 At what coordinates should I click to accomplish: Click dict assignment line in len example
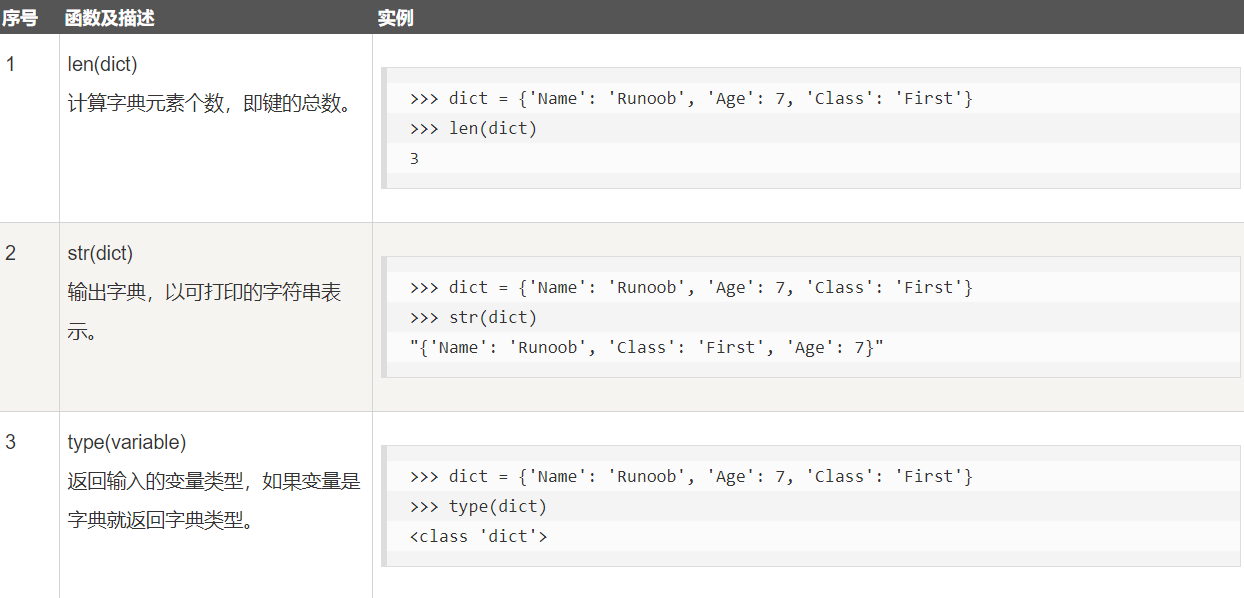[691, 98]
